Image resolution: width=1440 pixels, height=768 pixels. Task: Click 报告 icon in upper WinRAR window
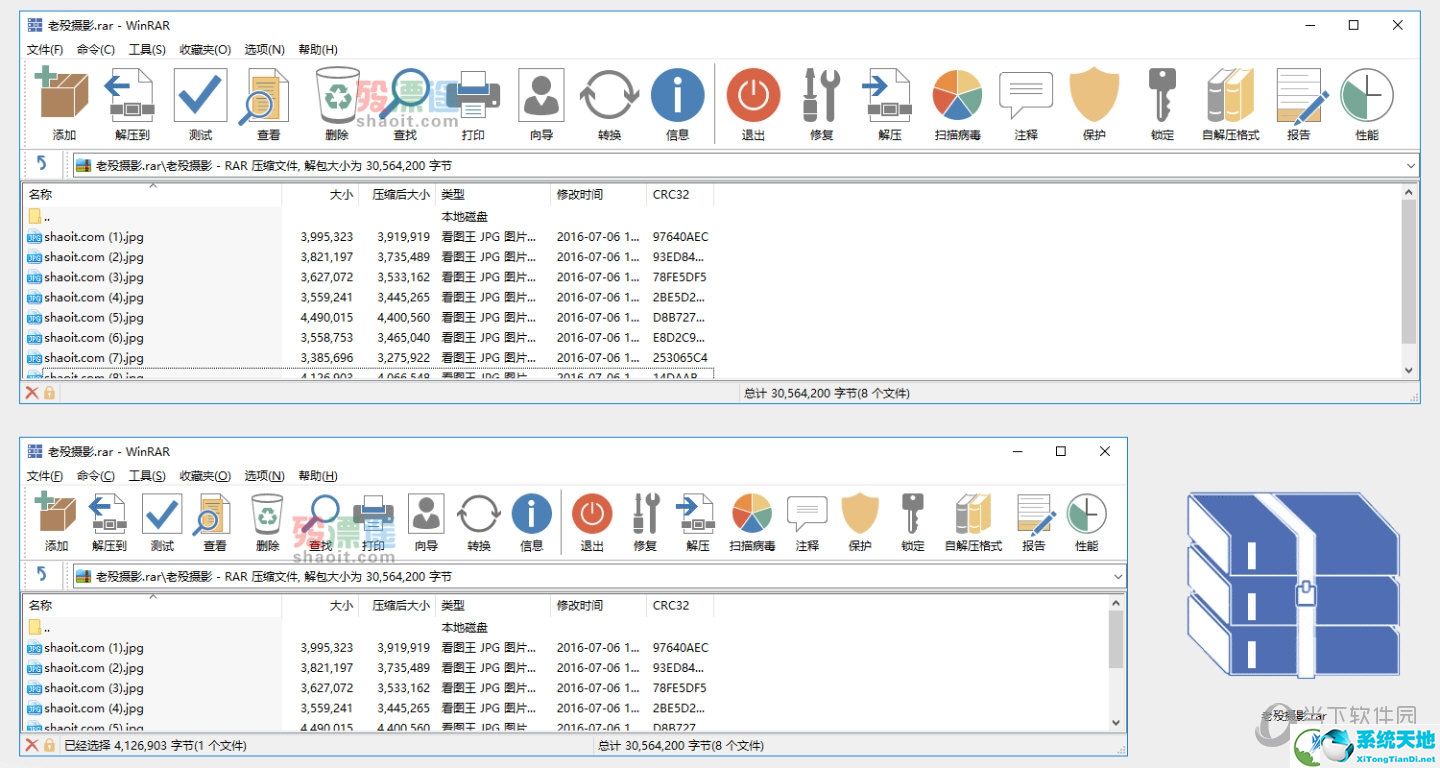click(x=1300, y=97)
